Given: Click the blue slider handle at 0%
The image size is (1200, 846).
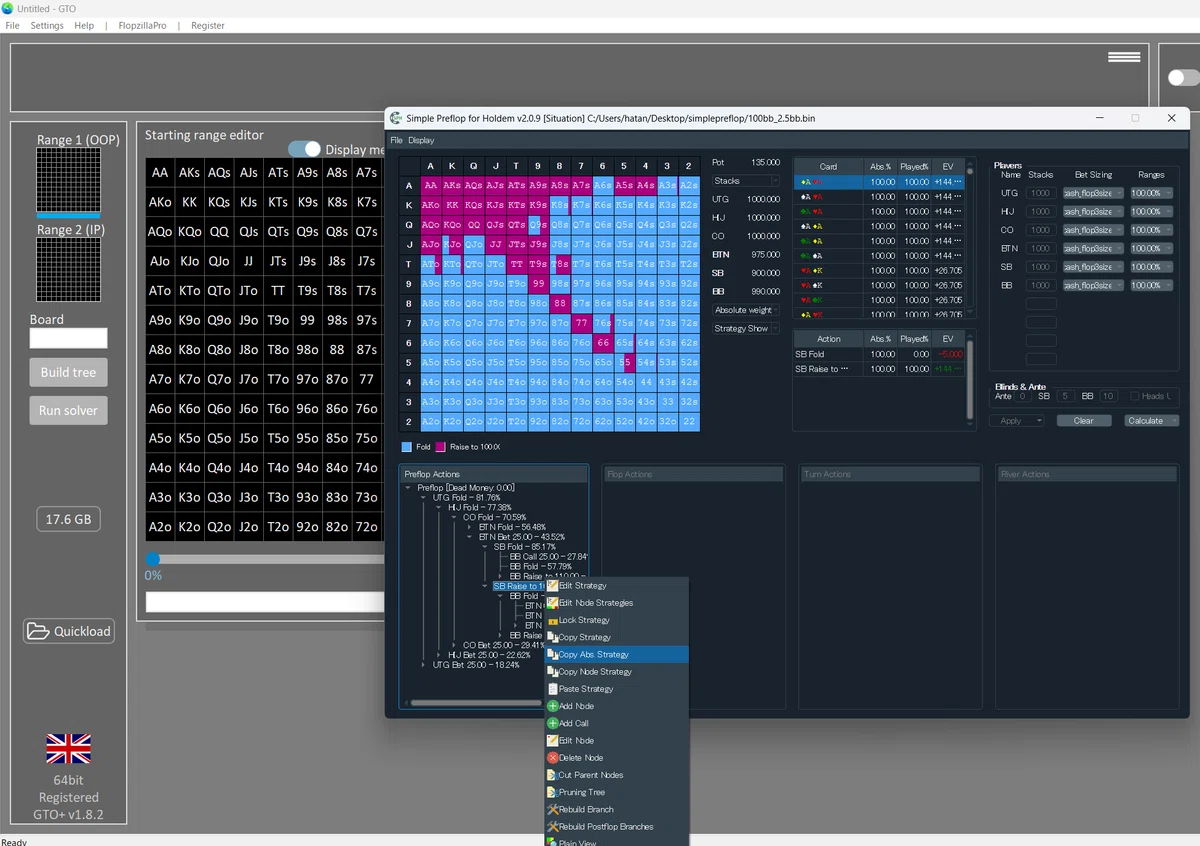Looking at the screenshot, I should pos(152,559).
